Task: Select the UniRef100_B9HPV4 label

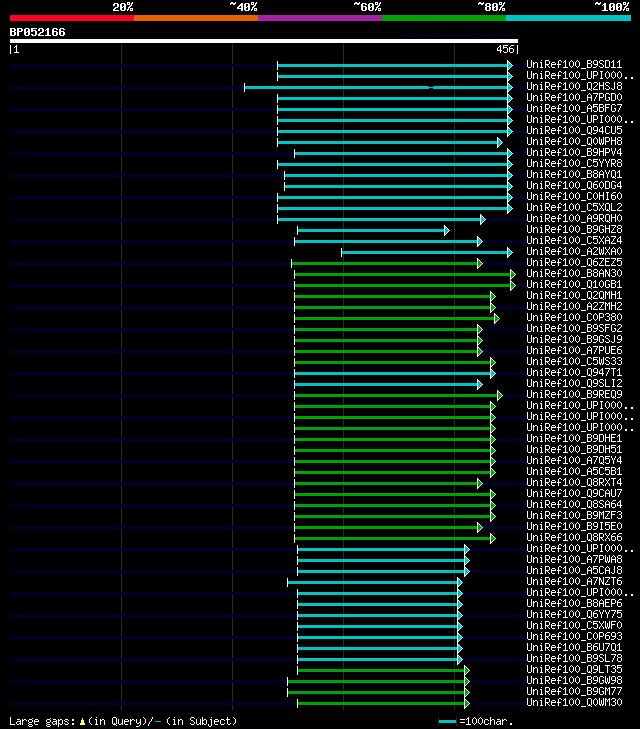Action: coord(574,152)
